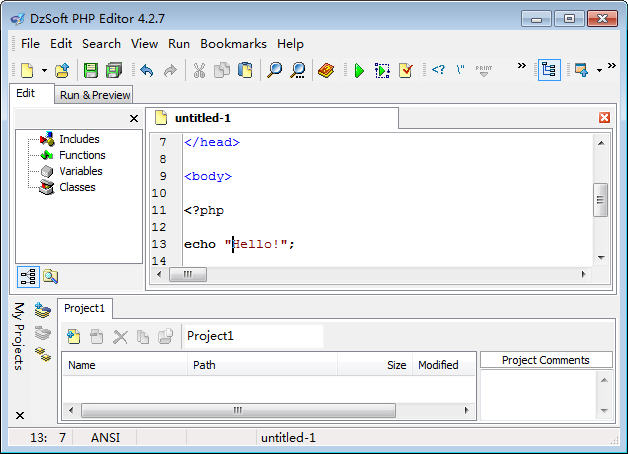The image size is (628, 454).
Task: Open the Bookmarks menu
Action: [233, 44]
